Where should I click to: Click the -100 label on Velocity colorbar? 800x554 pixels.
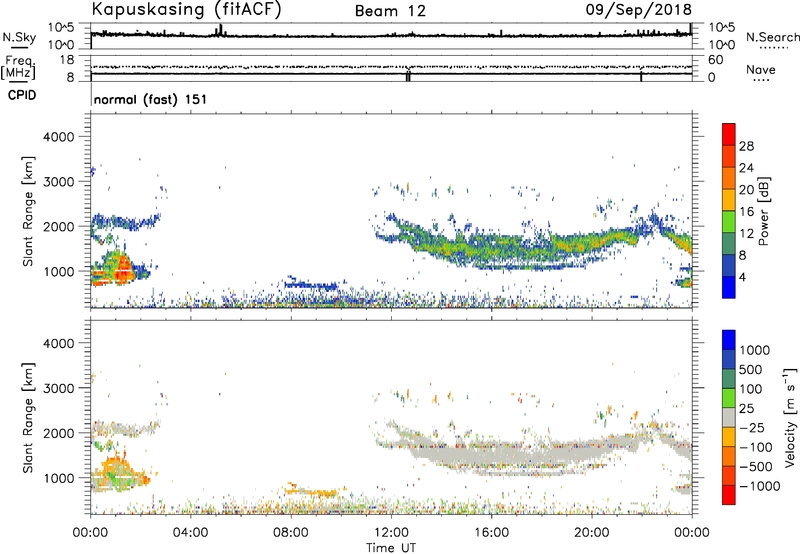[756, 447]
